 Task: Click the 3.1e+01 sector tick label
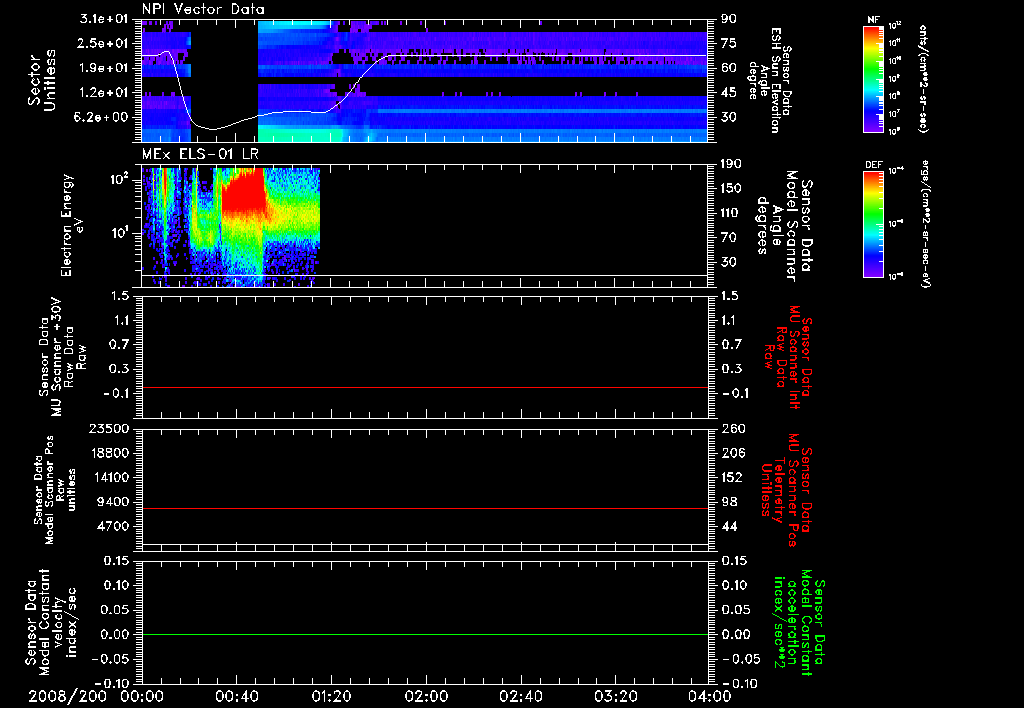103,19
